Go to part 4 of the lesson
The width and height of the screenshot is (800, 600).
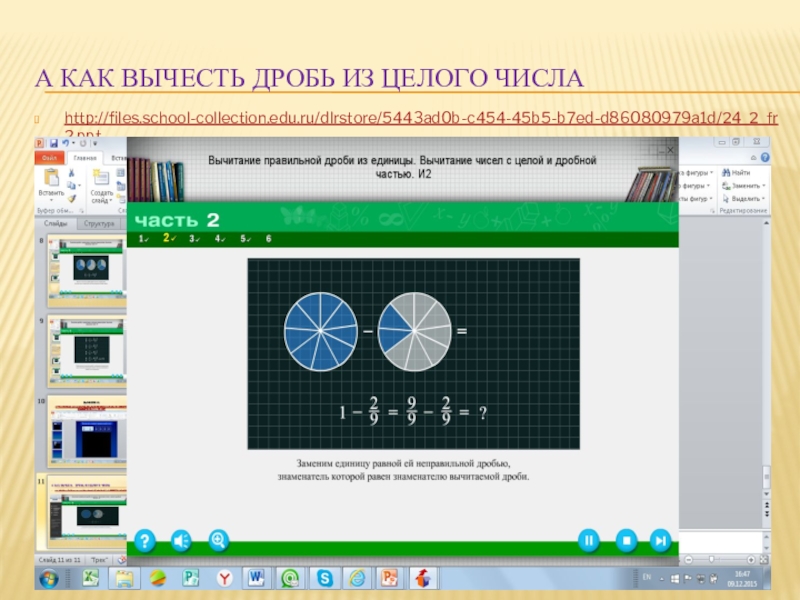pos(220,239)
